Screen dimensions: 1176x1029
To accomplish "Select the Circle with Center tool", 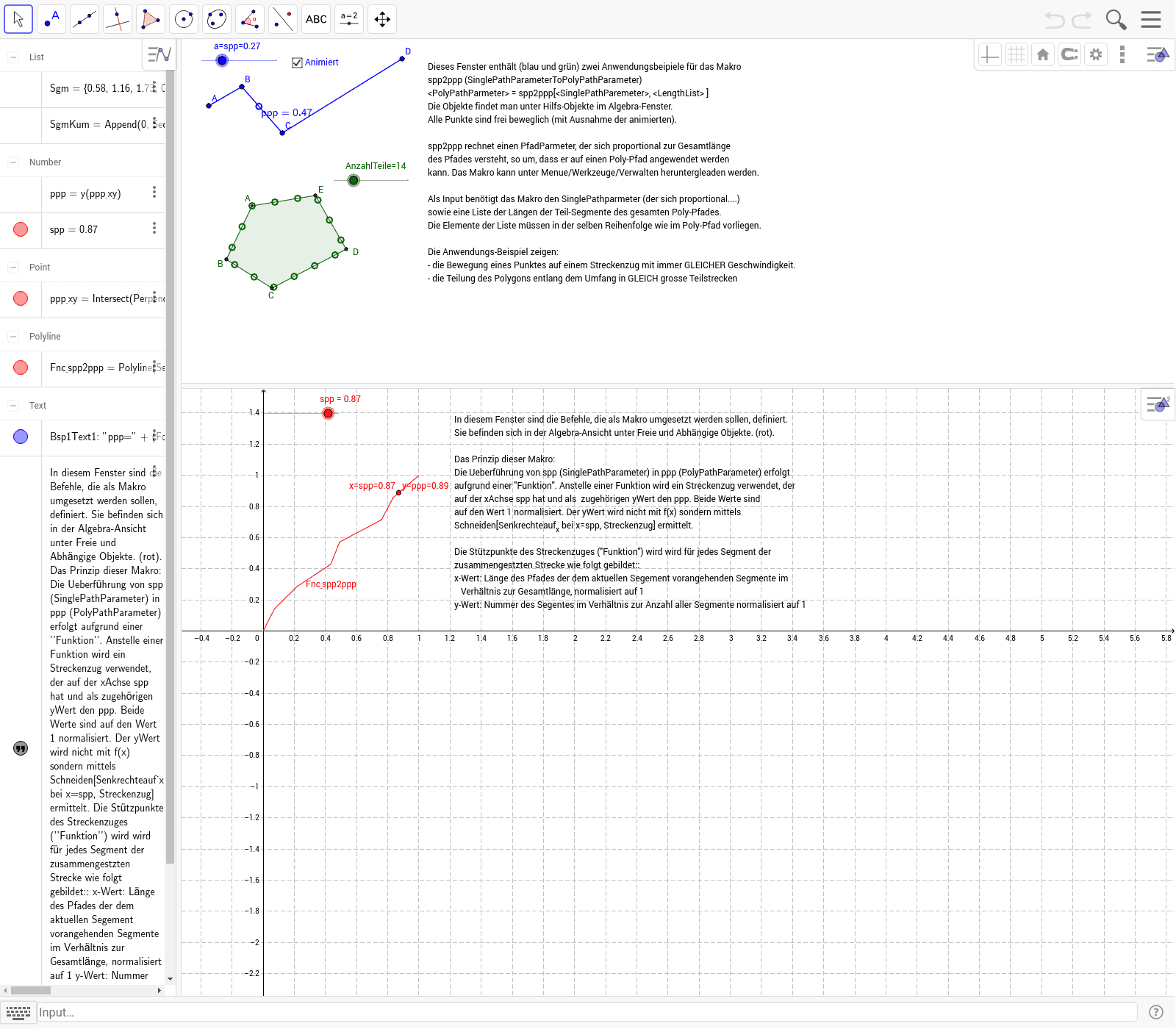I will 184,19.
